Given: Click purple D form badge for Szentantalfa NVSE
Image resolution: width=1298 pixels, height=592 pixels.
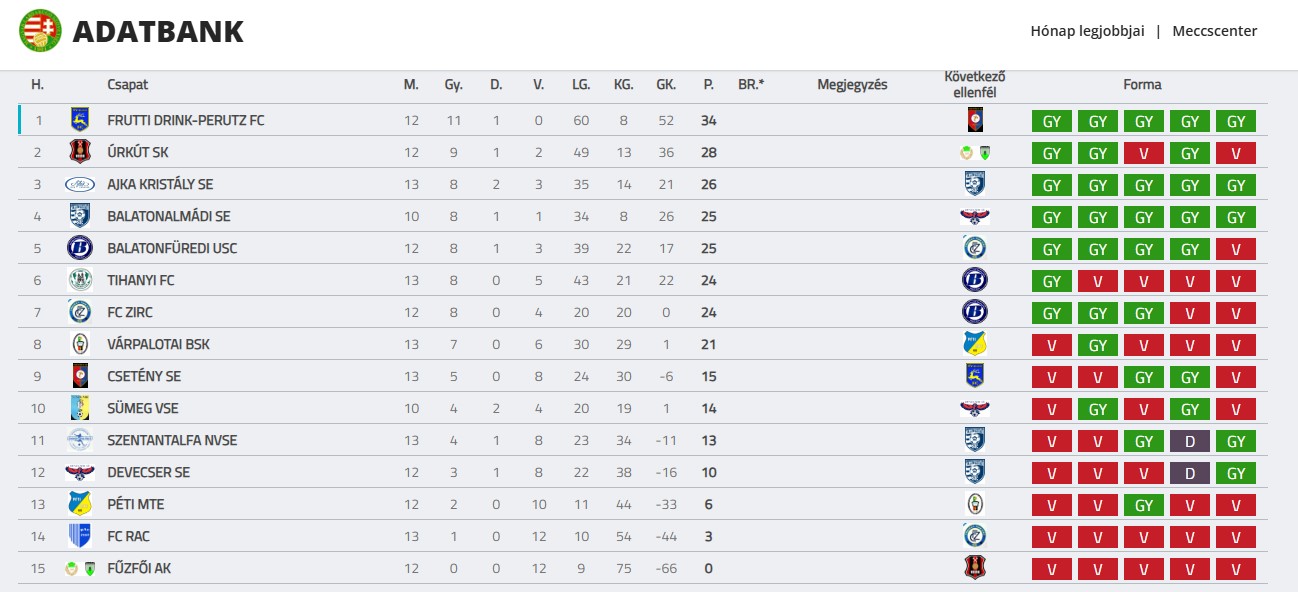Looking at the screenshot, I should (x=1190, y=441).
